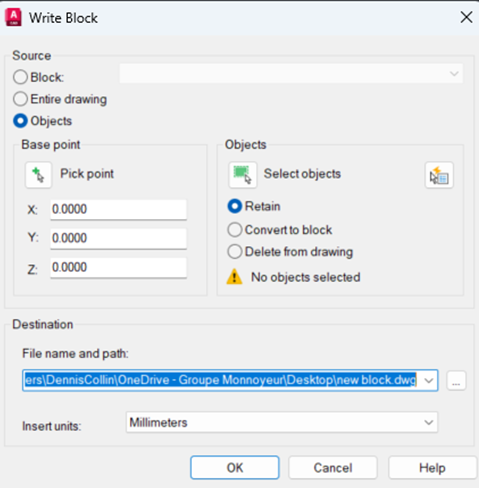Select the Retain option
This screenshot has height=488, width=479.
(x=235, y=206)
